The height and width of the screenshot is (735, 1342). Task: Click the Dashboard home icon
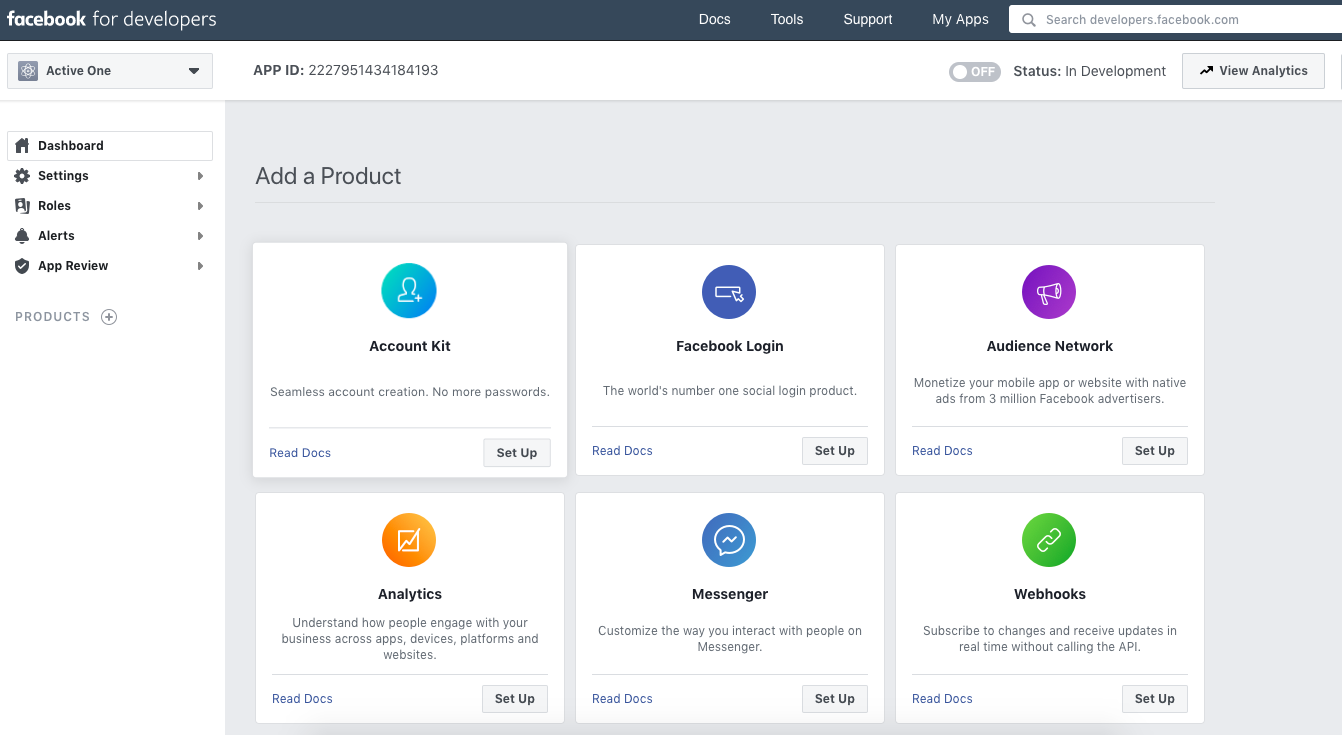coord(22,146)
